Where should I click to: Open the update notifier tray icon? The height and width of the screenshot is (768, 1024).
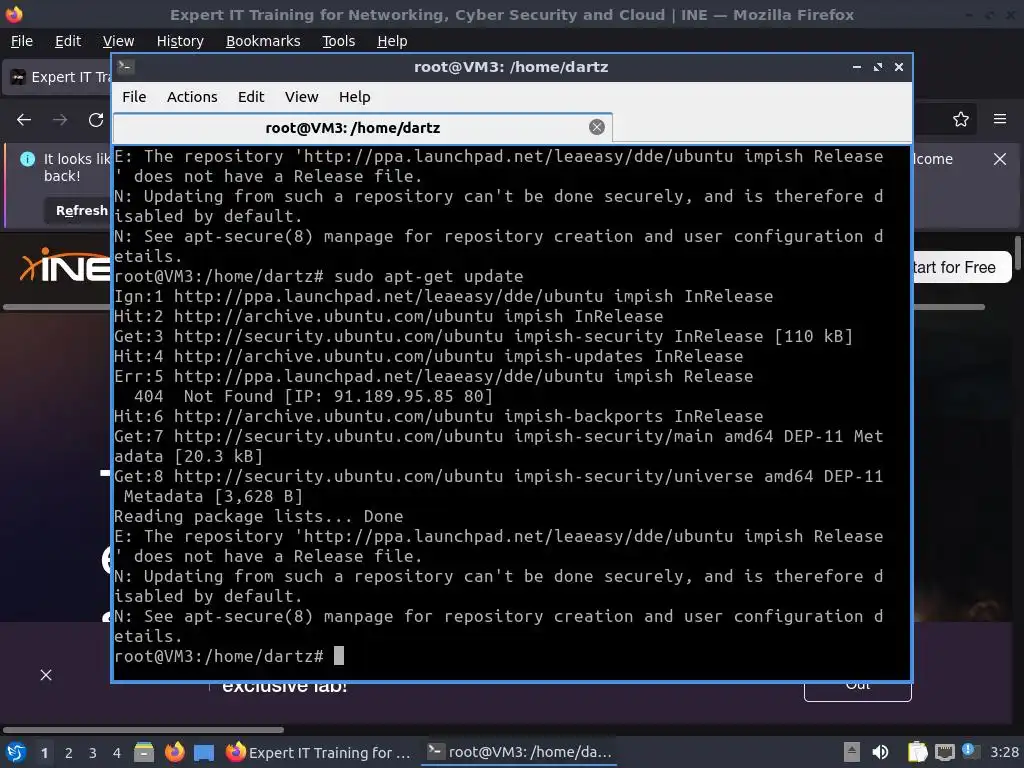pyautogui.click(x=970, y=752)
